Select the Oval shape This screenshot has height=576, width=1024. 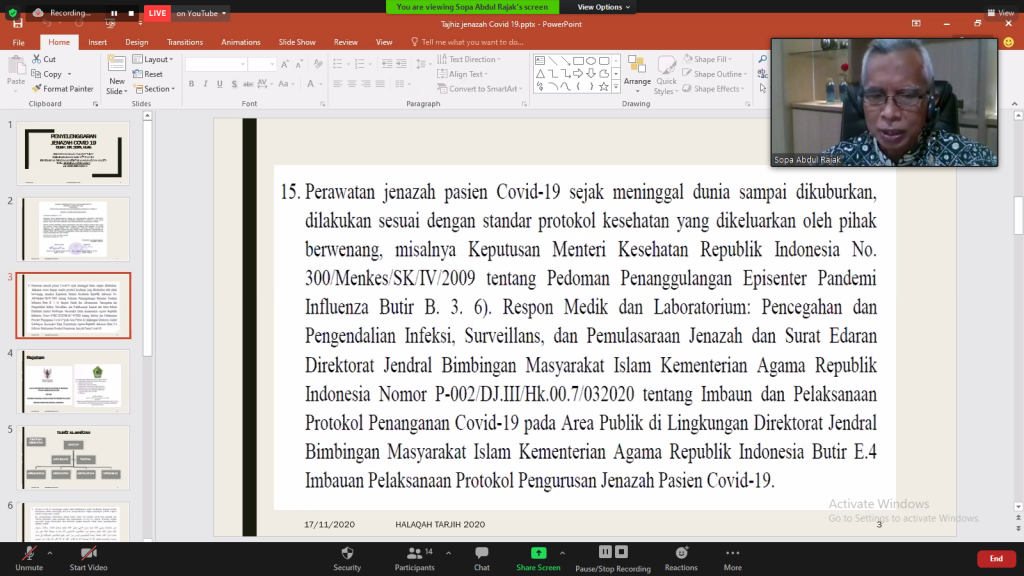click(591, 61)
